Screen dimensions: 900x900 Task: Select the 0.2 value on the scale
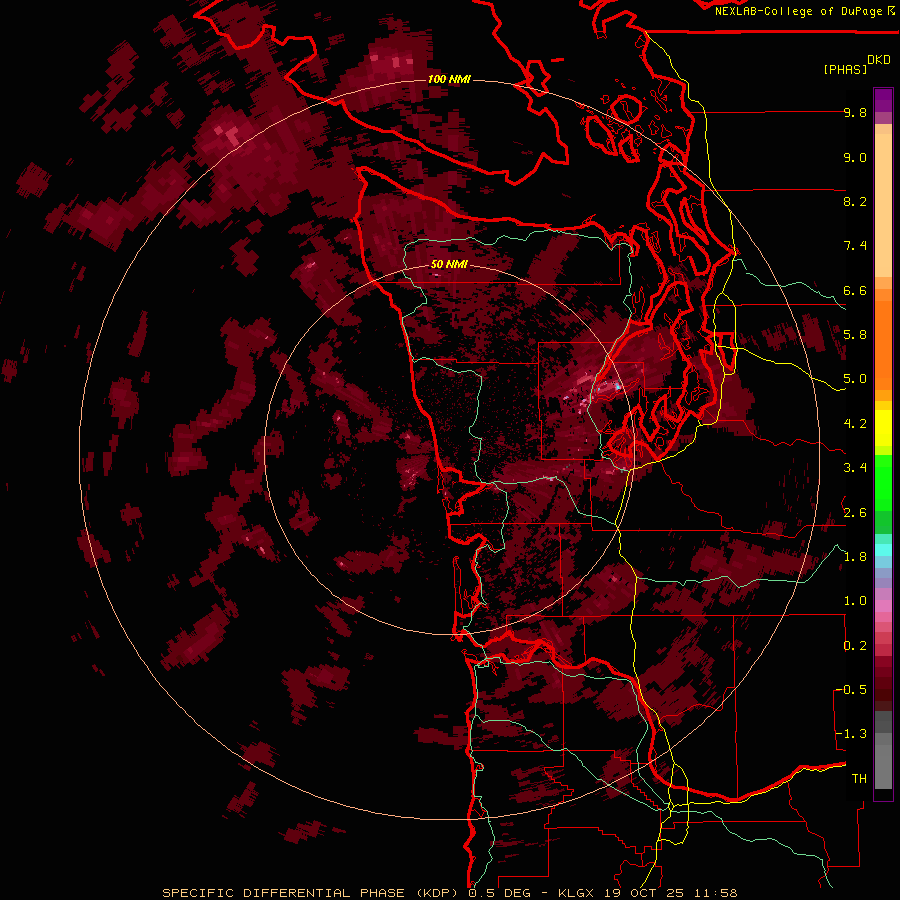click(x=855, y=646)
